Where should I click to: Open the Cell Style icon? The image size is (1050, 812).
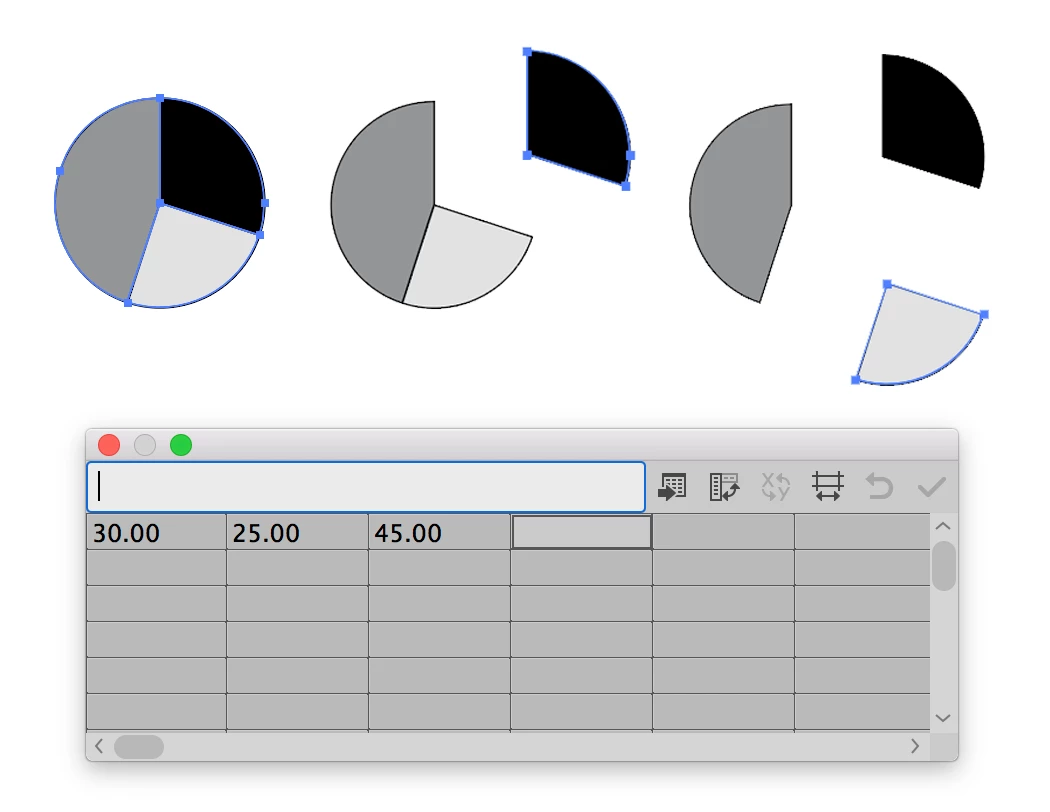(x=828, y=487)
